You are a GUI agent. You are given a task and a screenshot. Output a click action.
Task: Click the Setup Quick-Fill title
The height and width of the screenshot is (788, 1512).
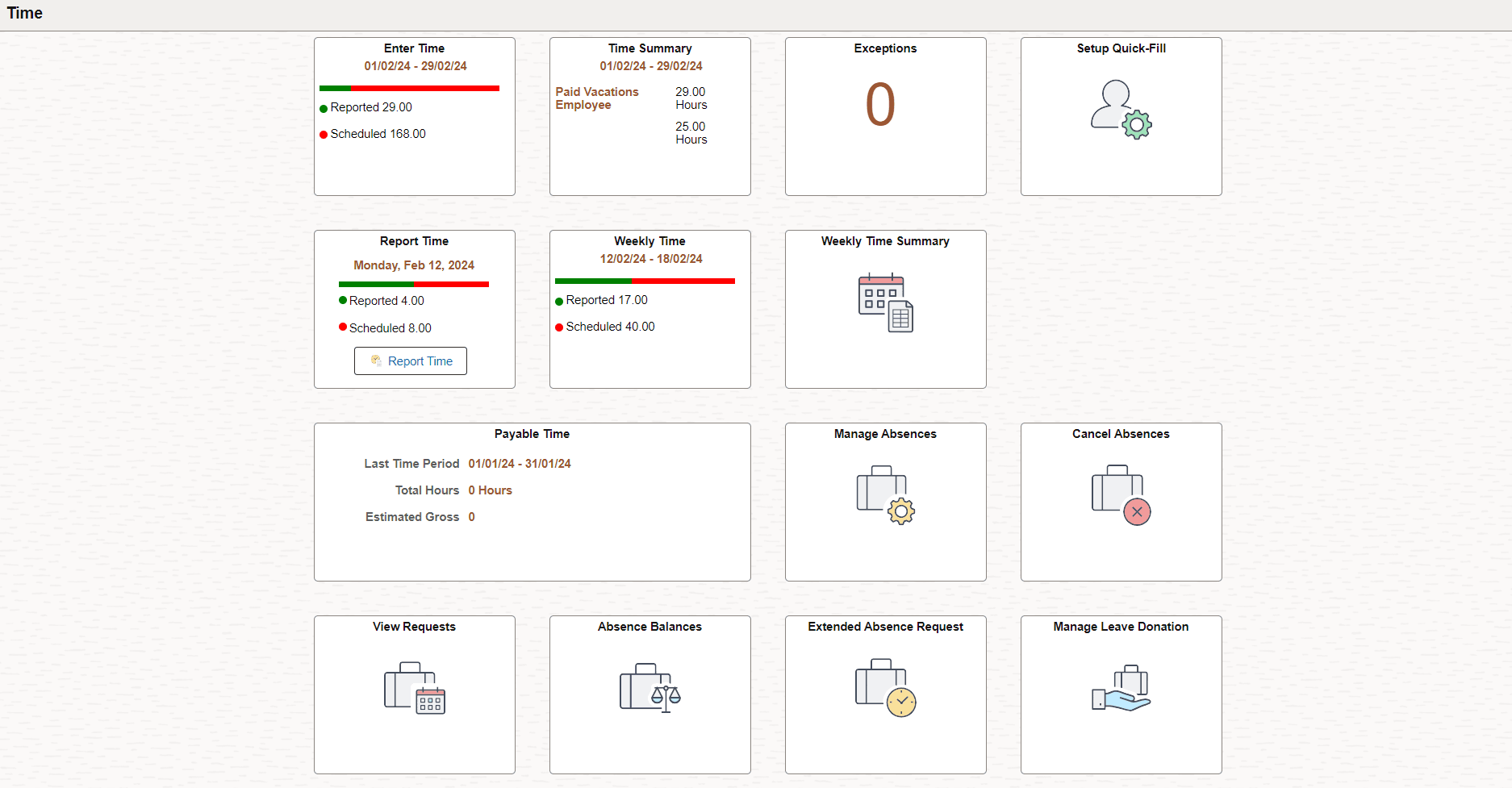[1121, 48]
